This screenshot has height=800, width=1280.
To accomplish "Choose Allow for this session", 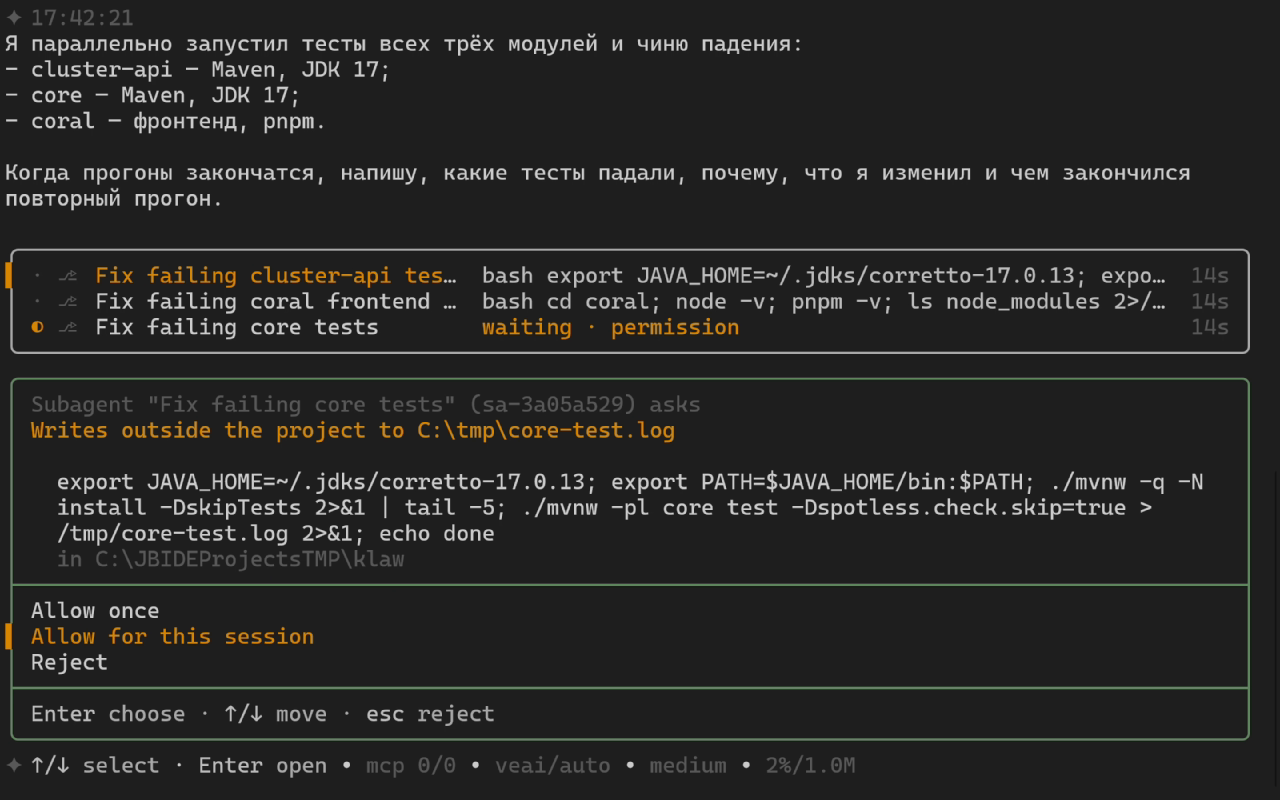I will pos(172,637).
